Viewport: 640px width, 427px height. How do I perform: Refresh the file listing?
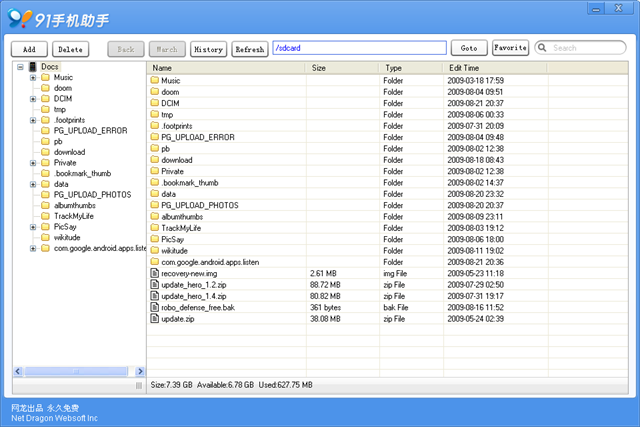tap(249, 49)
